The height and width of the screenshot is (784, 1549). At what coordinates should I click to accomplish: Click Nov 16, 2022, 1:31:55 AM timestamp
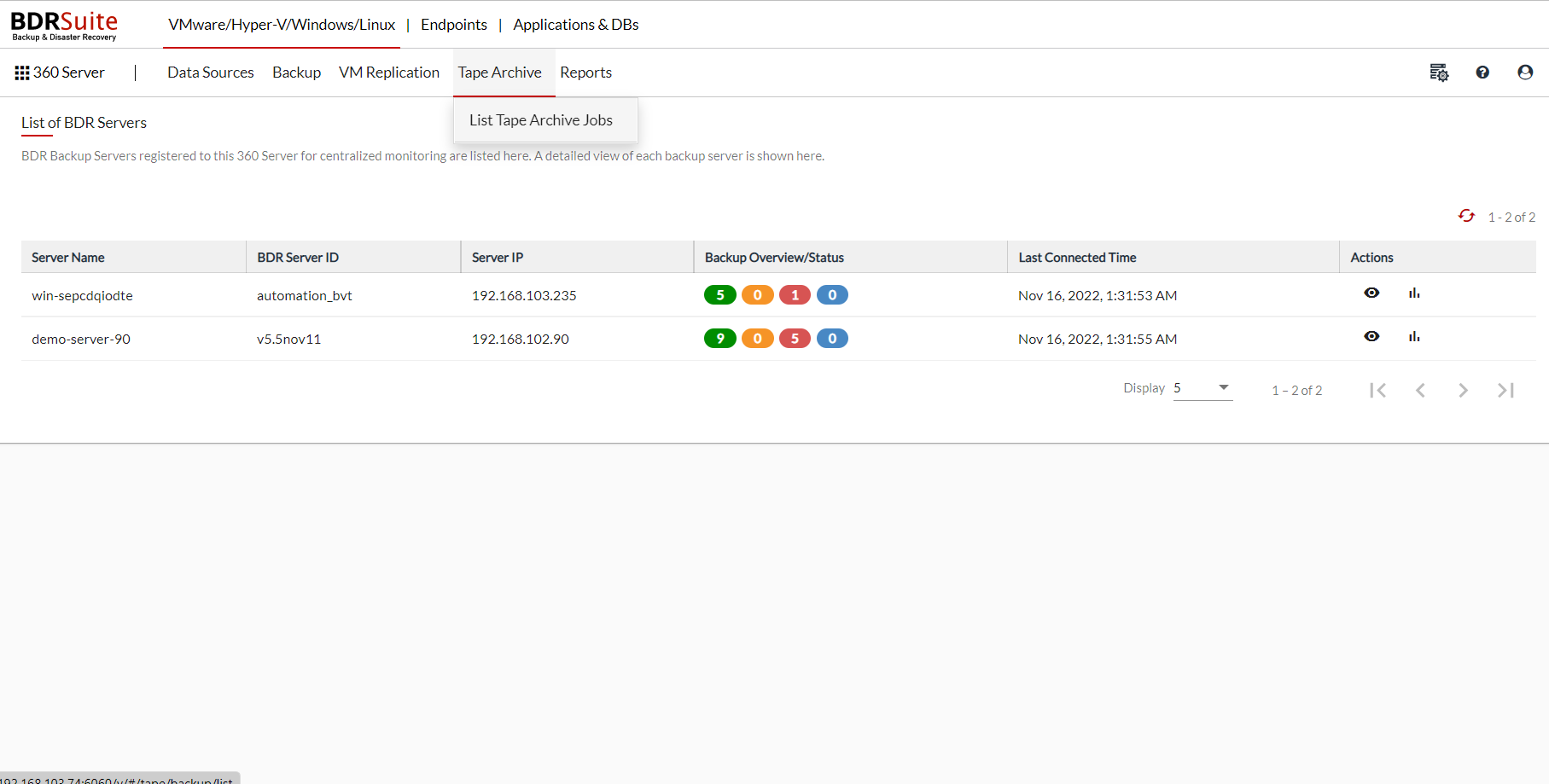[x=1098, y=340]
